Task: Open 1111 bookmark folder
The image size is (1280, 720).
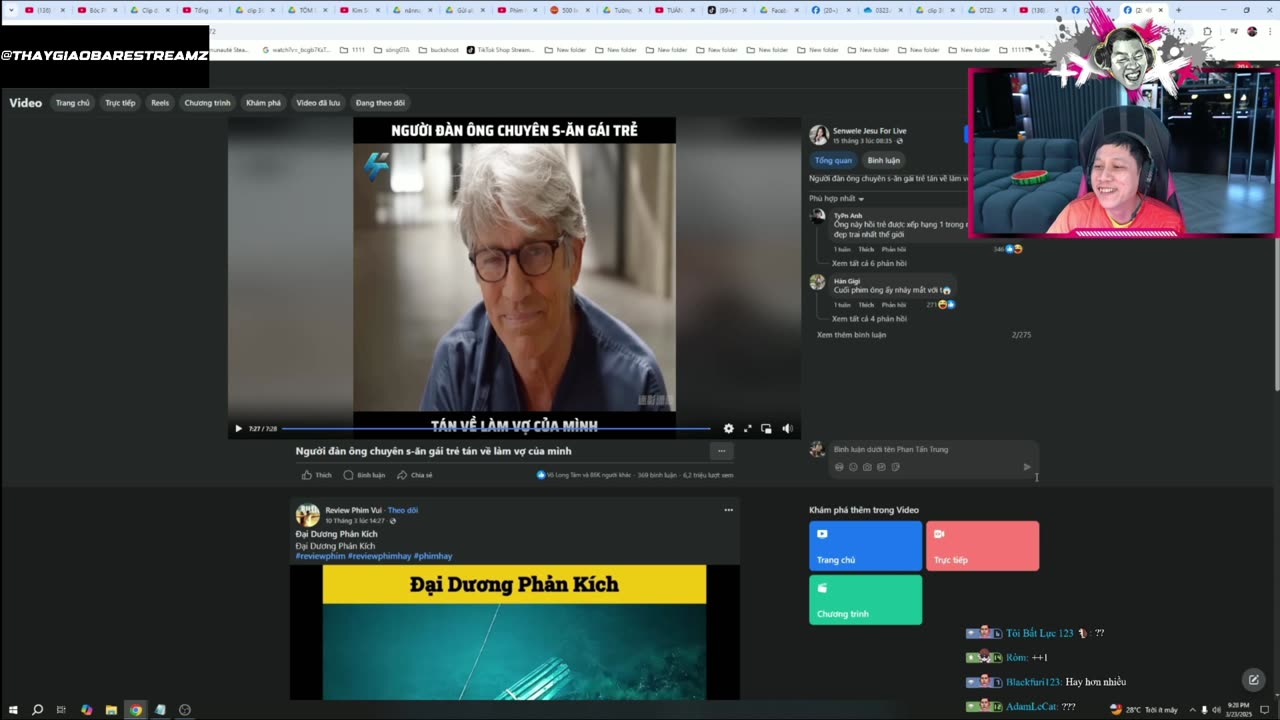Action: point(352,50)
